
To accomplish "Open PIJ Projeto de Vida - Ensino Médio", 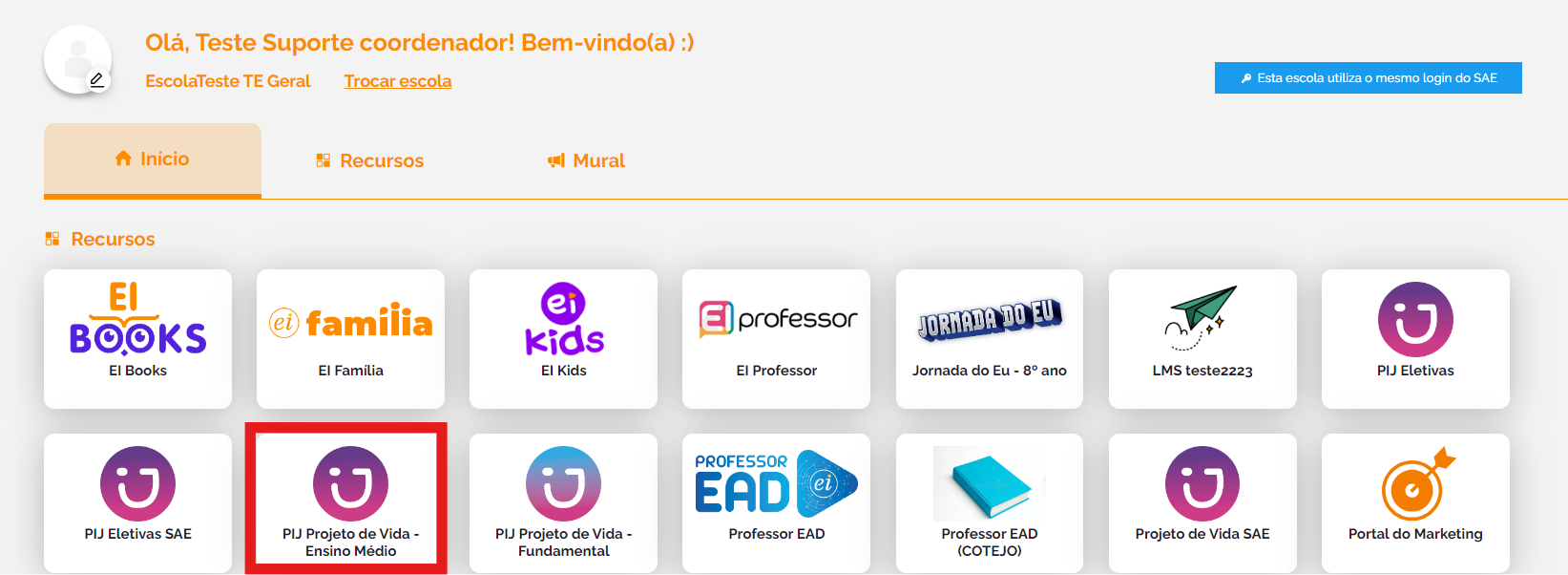I will (350, 503).
